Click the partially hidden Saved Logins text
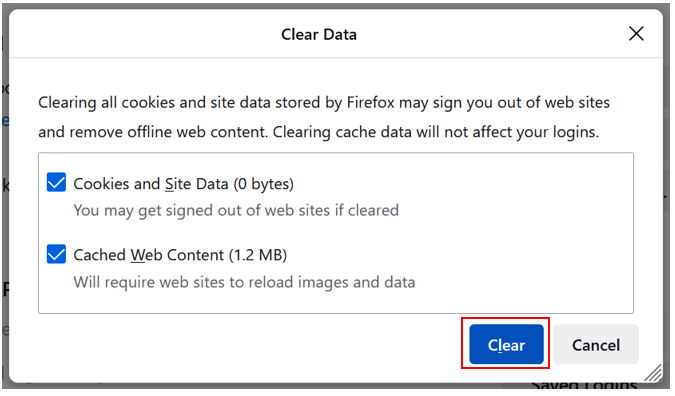 (x=584, y=384)
